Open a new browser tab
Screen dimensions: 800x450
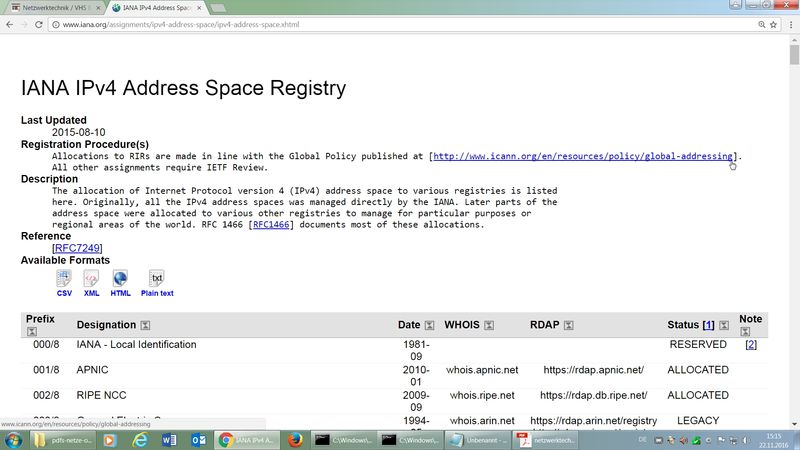[x=218, y=8]
